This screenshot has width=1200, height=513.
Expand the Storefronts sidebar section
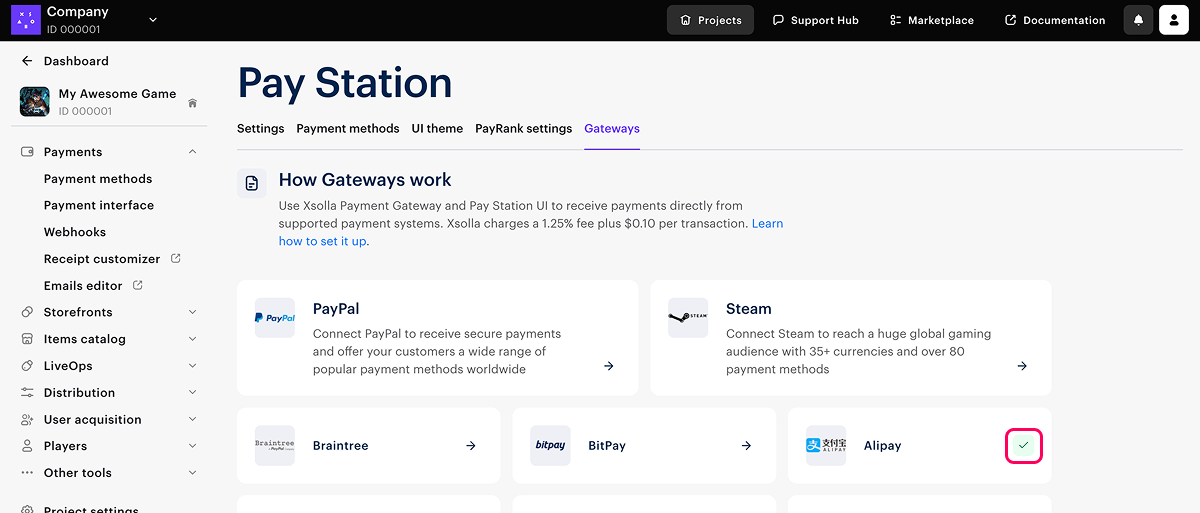(x=192, y=312)
